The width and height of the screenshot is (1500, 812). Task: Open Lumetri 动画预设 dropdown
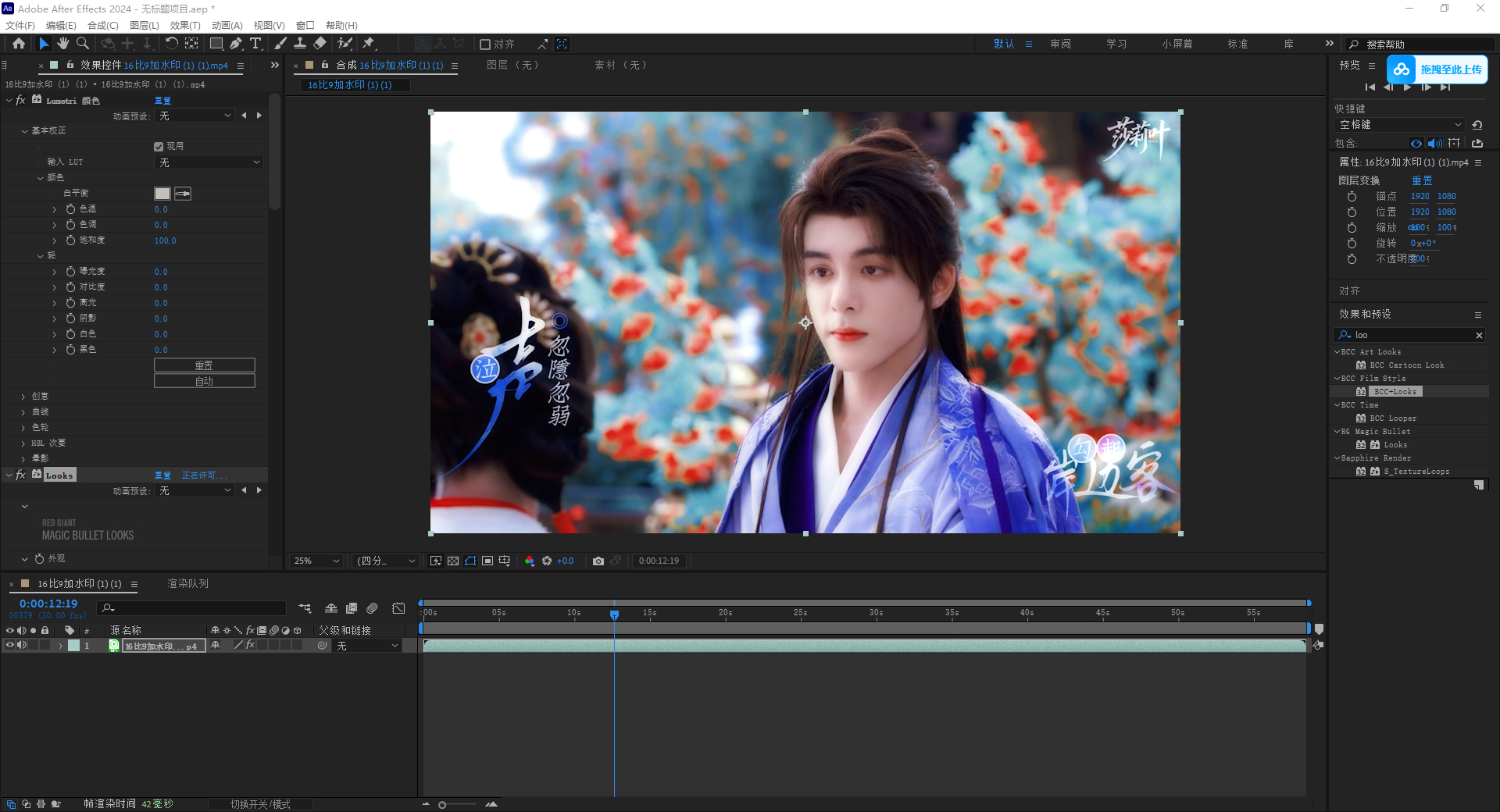[195, 116]
